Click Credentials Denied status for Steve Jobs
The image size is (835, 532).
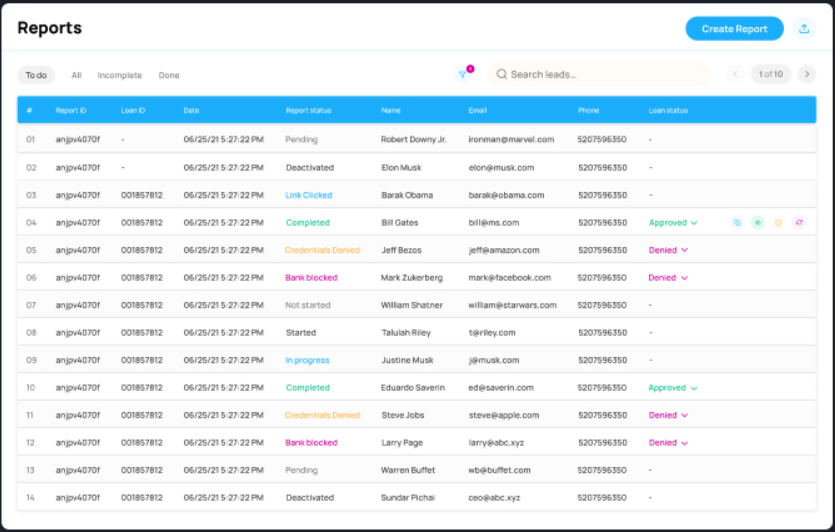322,415
